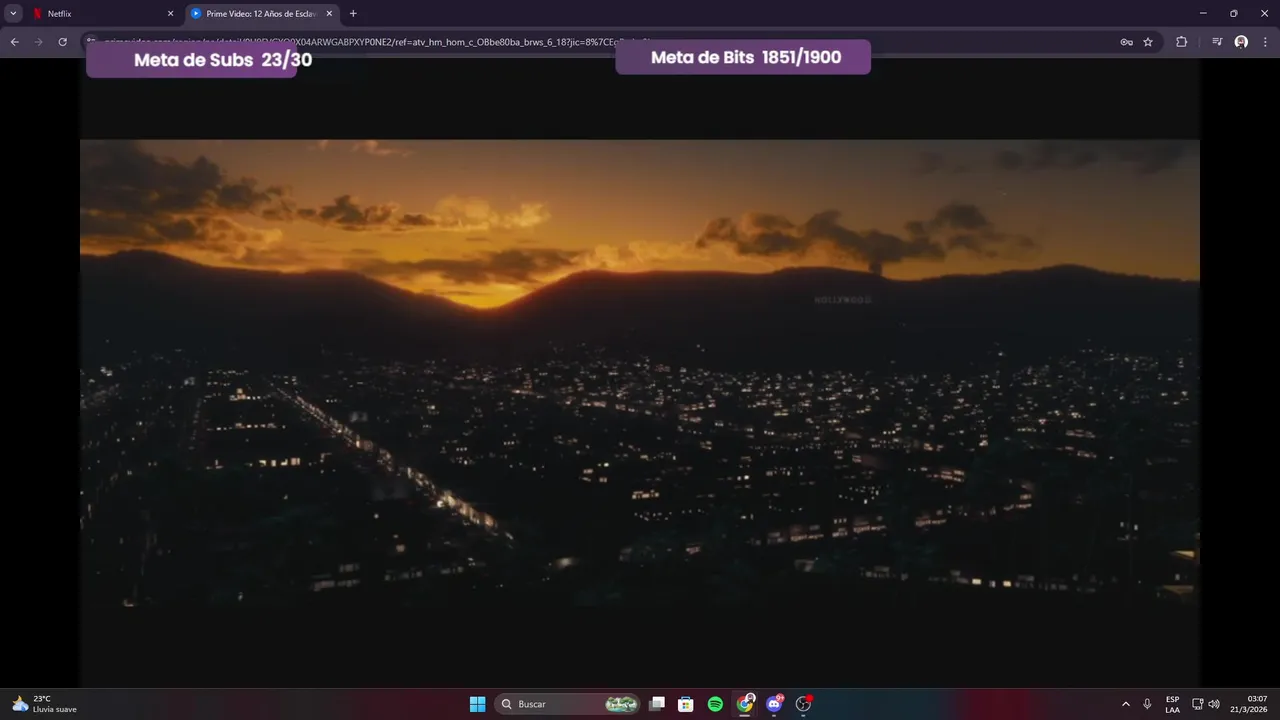The width and height of the screenshot is (1280, 720).
Task: Expand hidden system tray icons
Action: click(1126, 704)
